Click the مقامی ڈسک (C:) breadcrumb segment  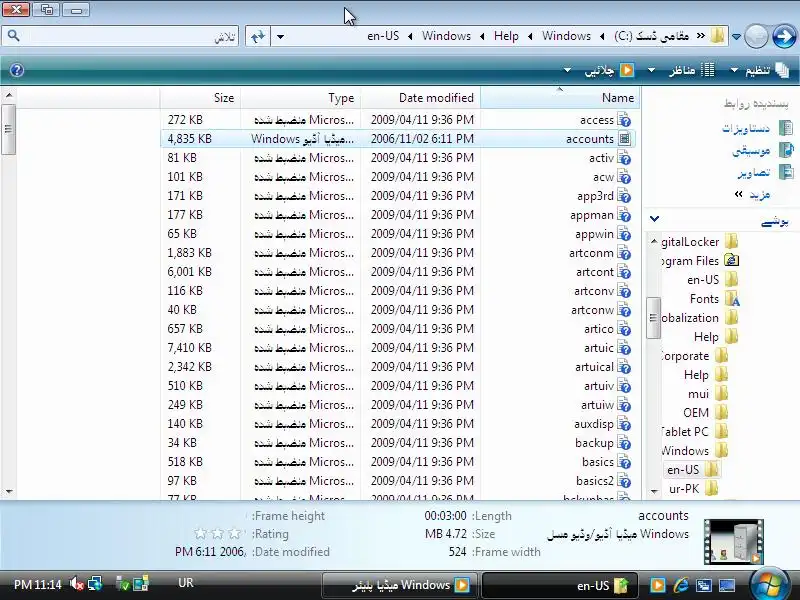(652, 36)
